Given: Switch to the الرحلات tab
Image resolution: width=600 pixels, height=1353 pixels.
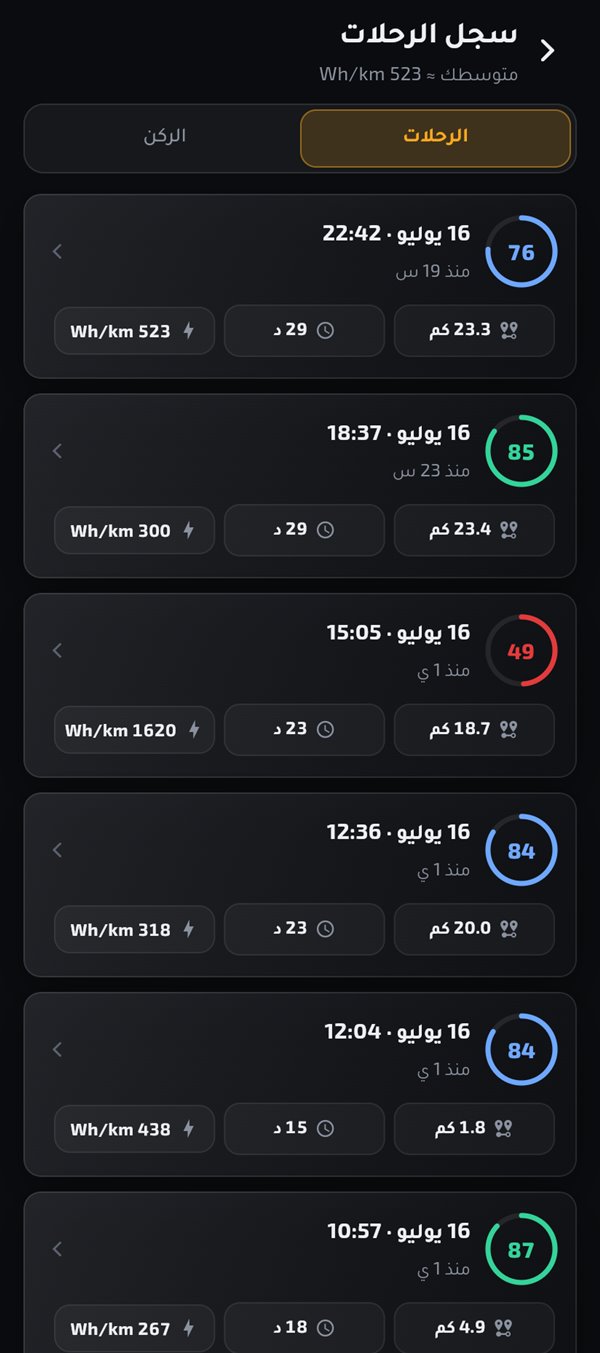Looking at the screenshot, I should [435, 138].
